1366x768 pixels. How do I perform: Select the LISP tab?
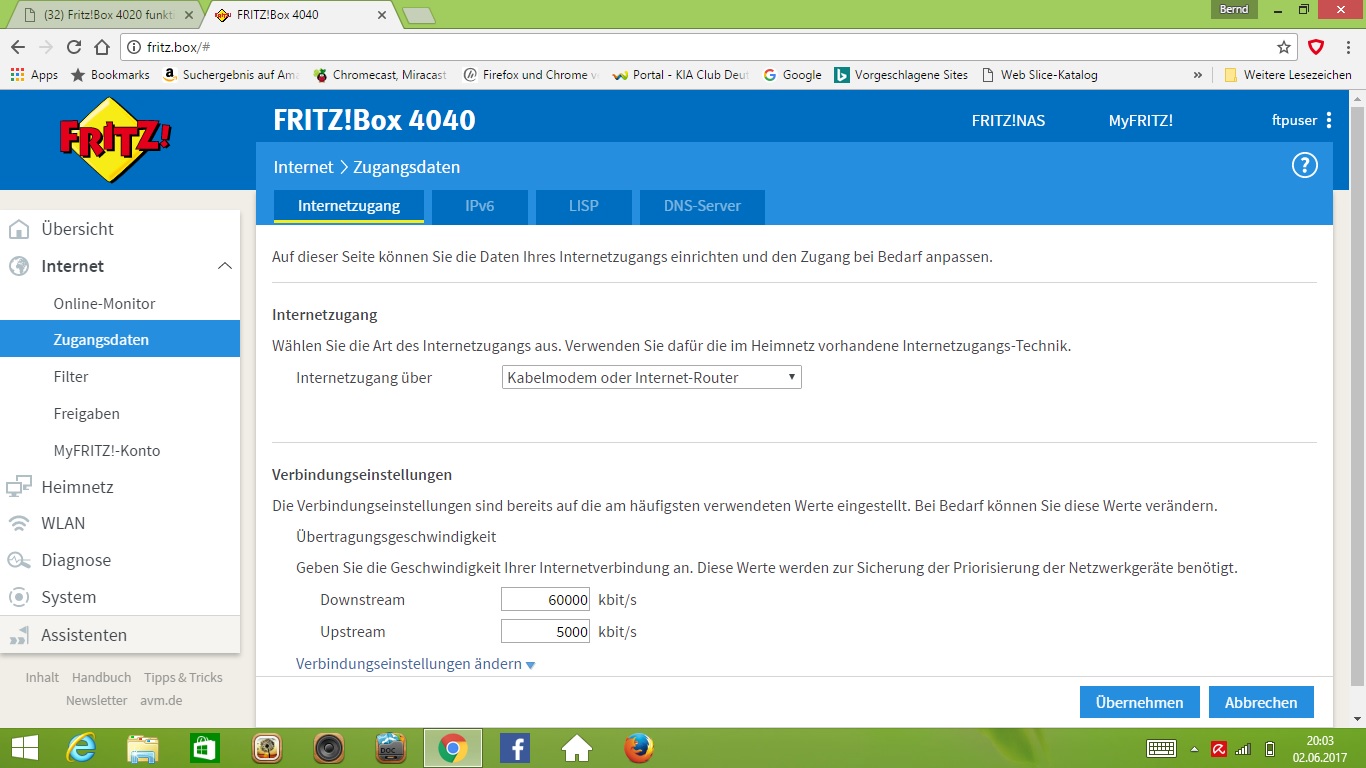click(583, 207)
